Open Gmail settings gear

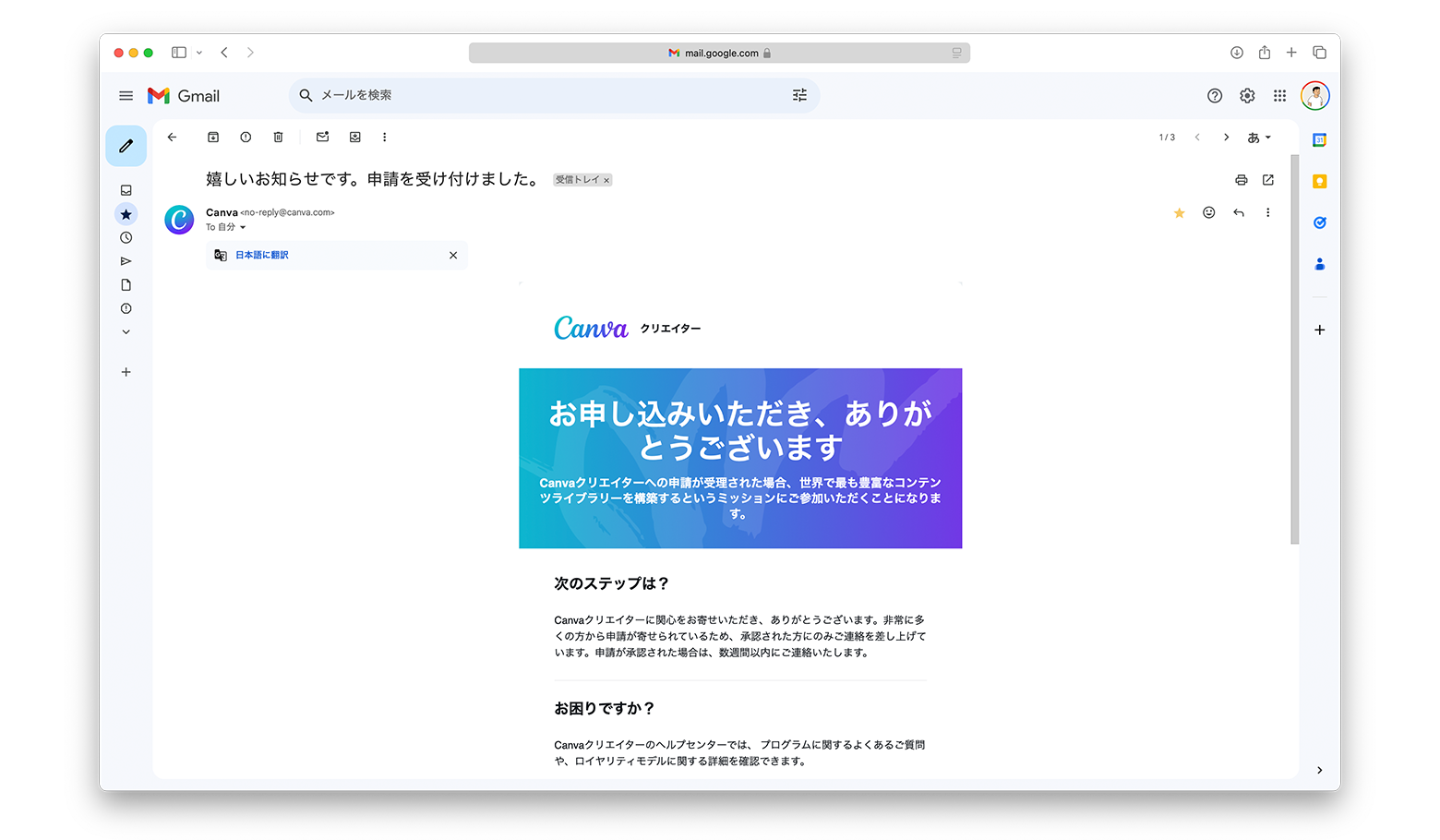click(x=1247, y=96)
